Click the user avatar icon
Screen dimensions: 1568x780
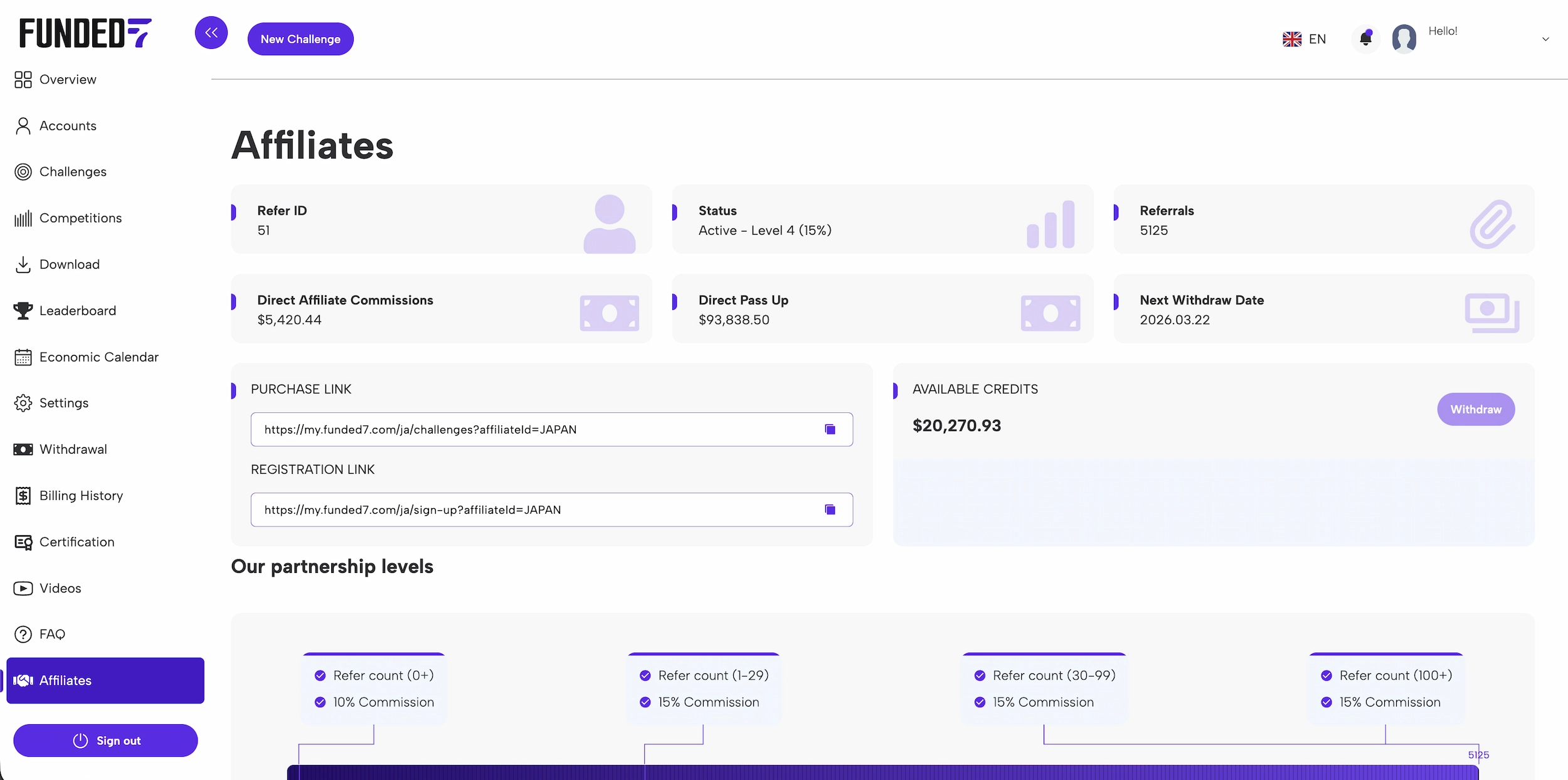point(1404,39)
